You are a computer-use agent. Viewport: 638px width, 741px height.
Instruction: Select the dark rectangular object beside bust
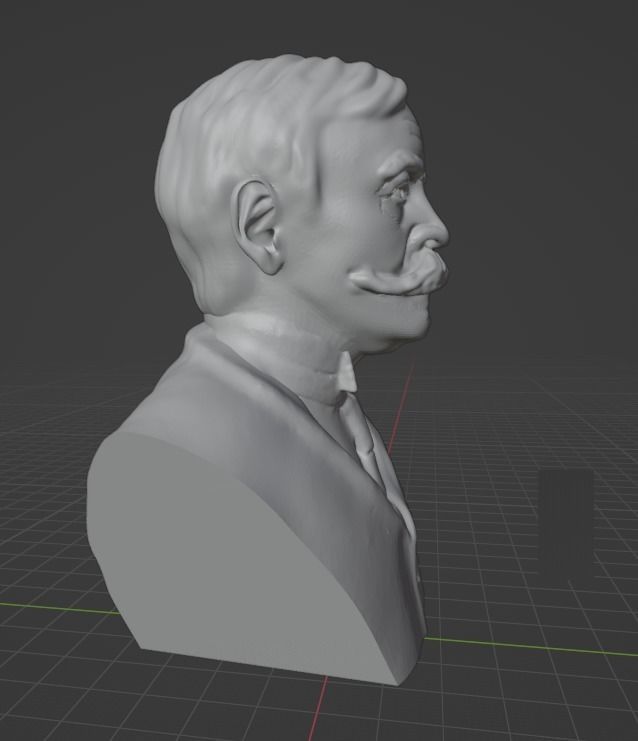(566, 522)
